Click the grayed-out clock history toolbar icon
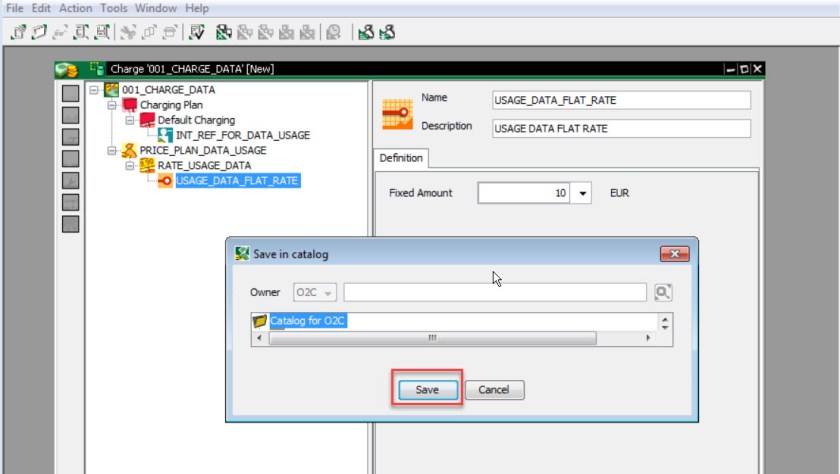The height and width of the screenshot is (474, 840). (x=334, y=32)
